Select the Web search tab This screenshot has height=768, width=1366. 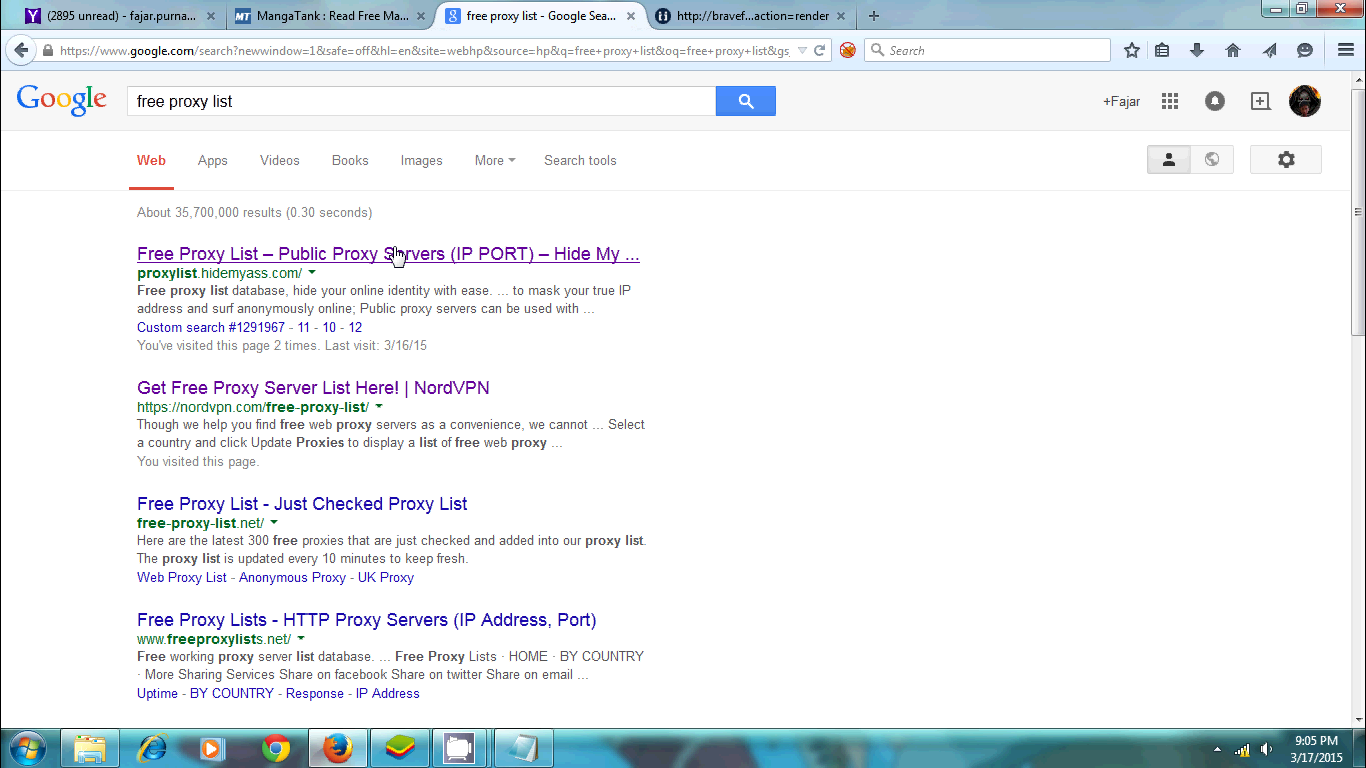(x=151, y=160)
